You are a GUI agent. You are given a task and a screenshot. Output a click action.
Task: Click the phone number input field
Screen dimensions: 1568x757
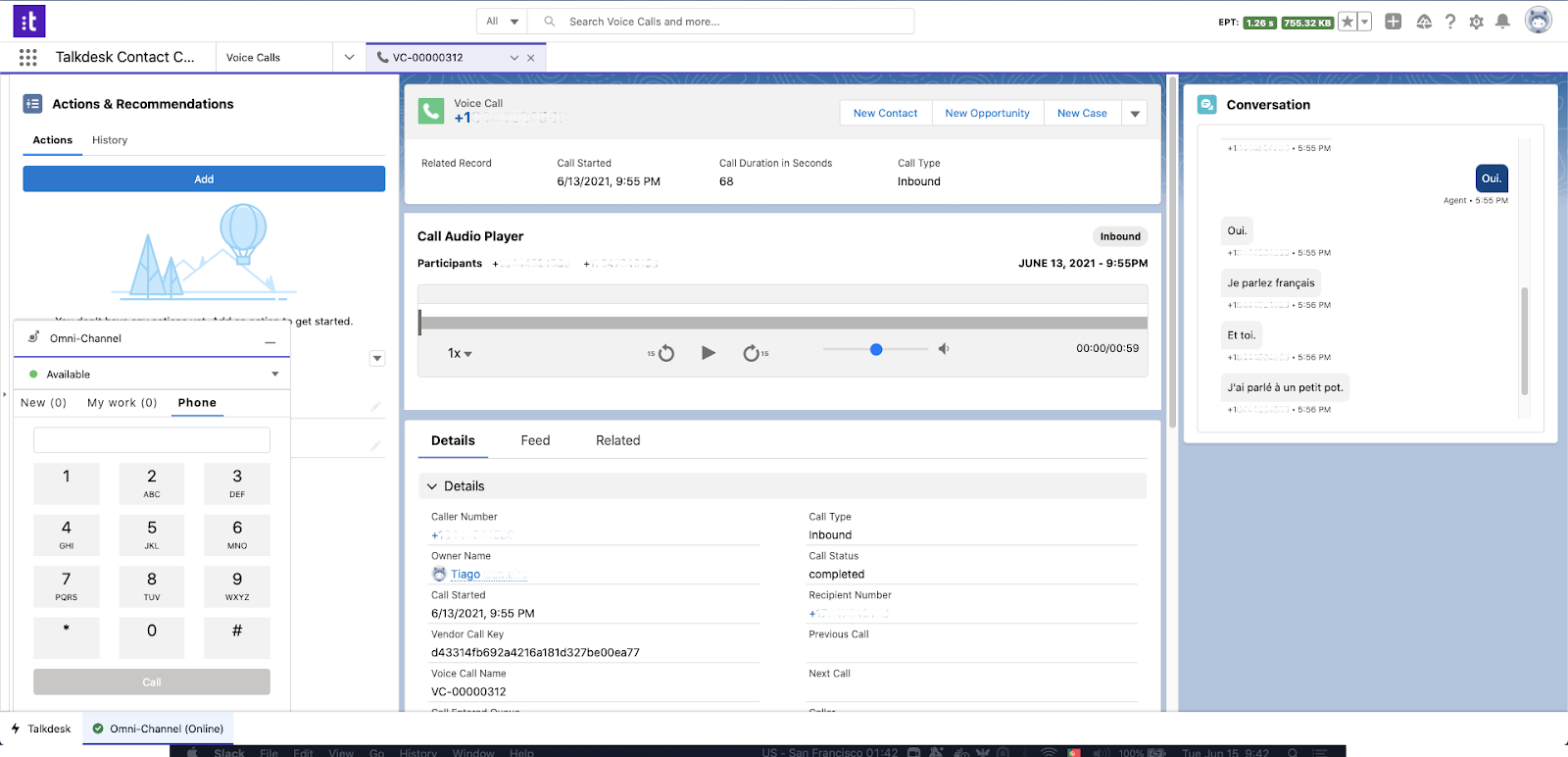(152, 440)
